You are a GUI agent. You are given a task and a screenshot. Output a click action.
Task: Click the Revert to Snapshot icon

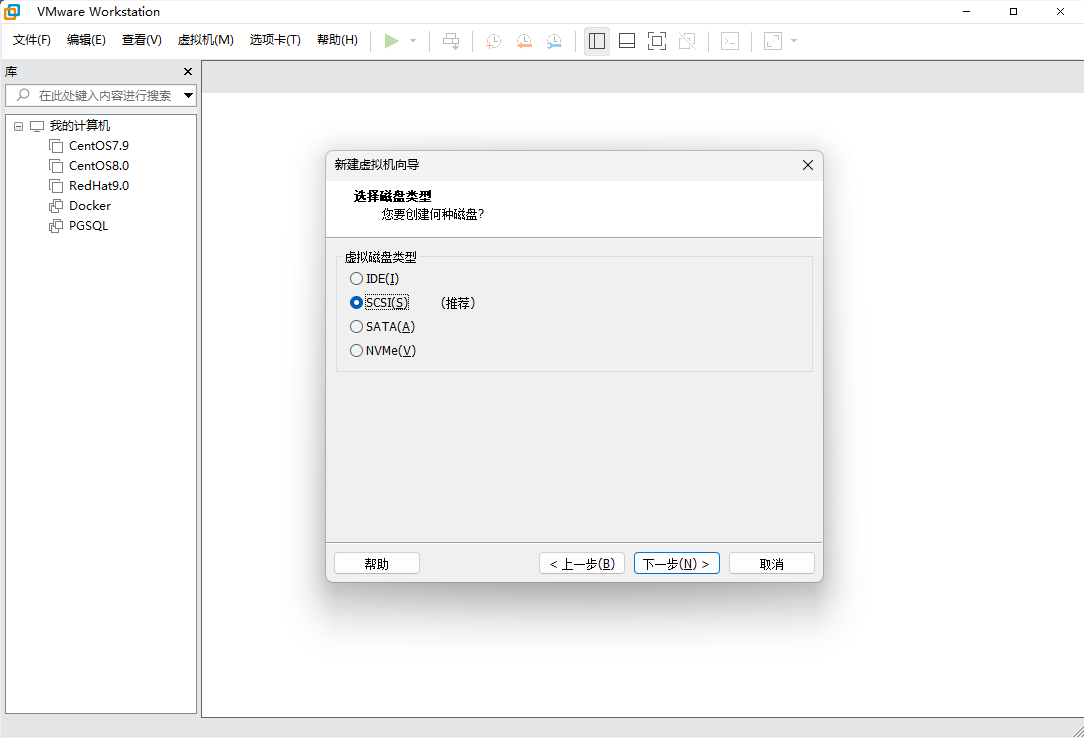(524, 41)
